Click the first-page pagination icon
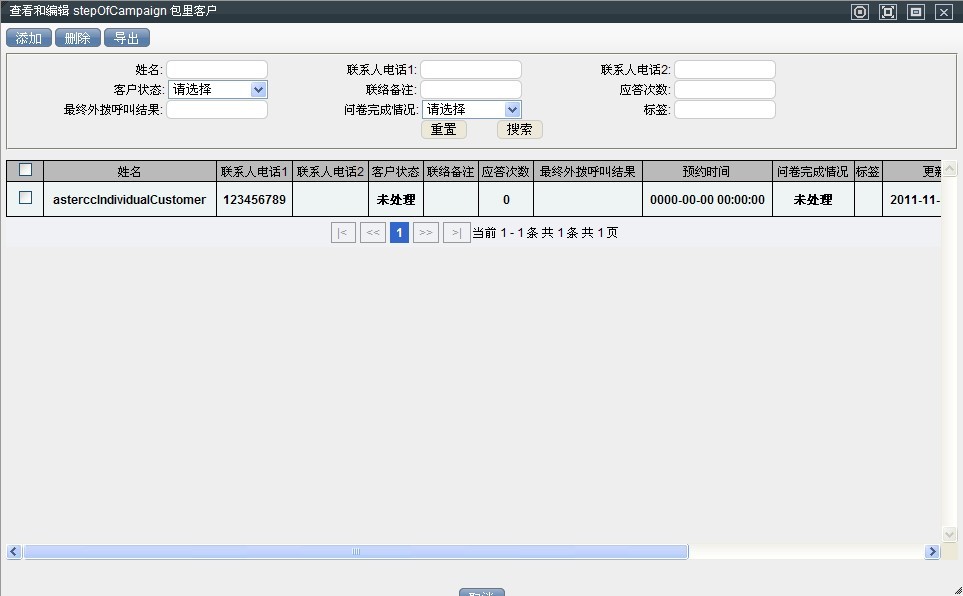 [343, 233]
